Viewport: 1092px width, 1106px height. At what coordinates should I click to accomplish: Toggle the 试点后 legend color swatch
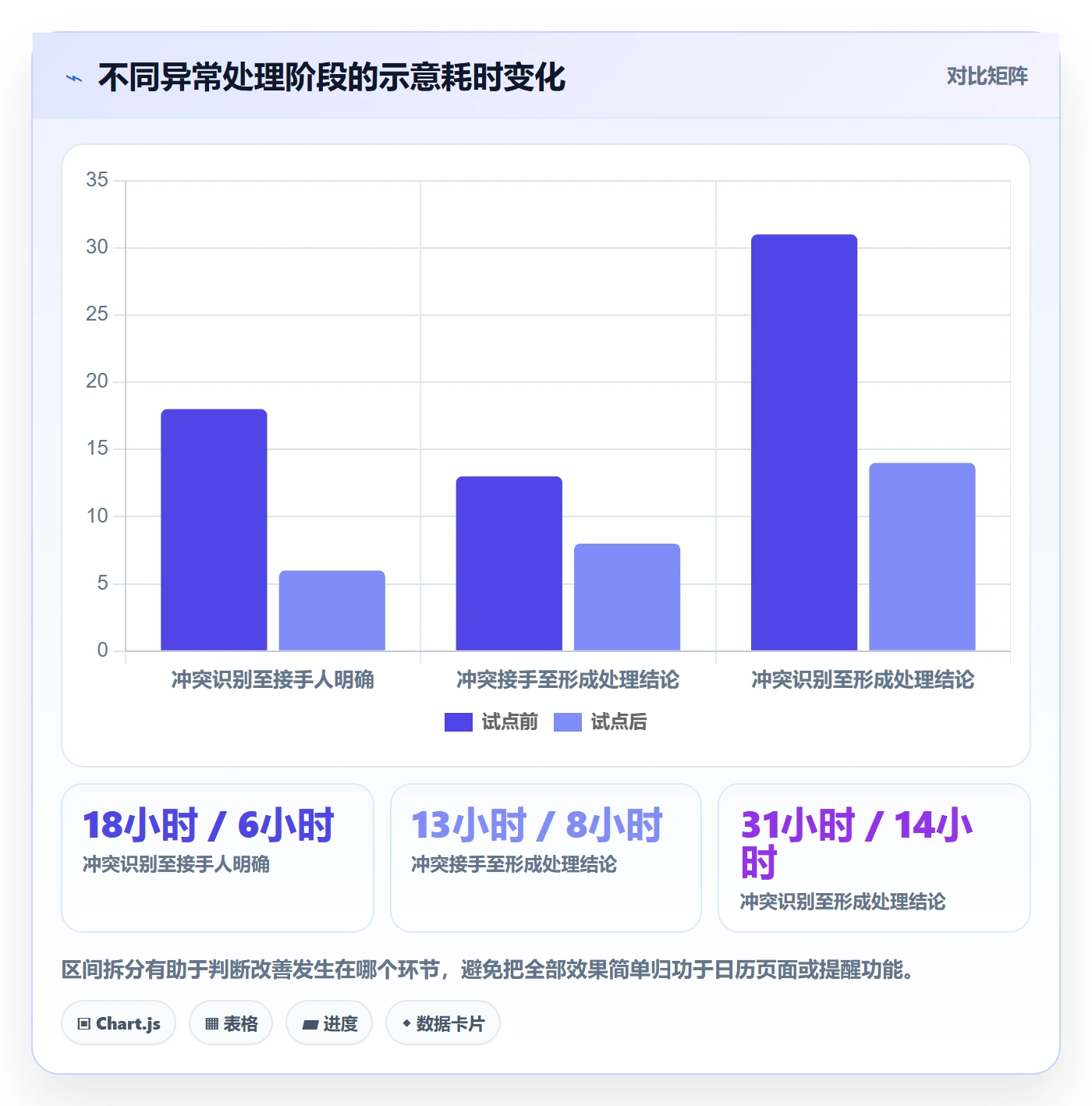pyautogui.click(x=567, y=722)
